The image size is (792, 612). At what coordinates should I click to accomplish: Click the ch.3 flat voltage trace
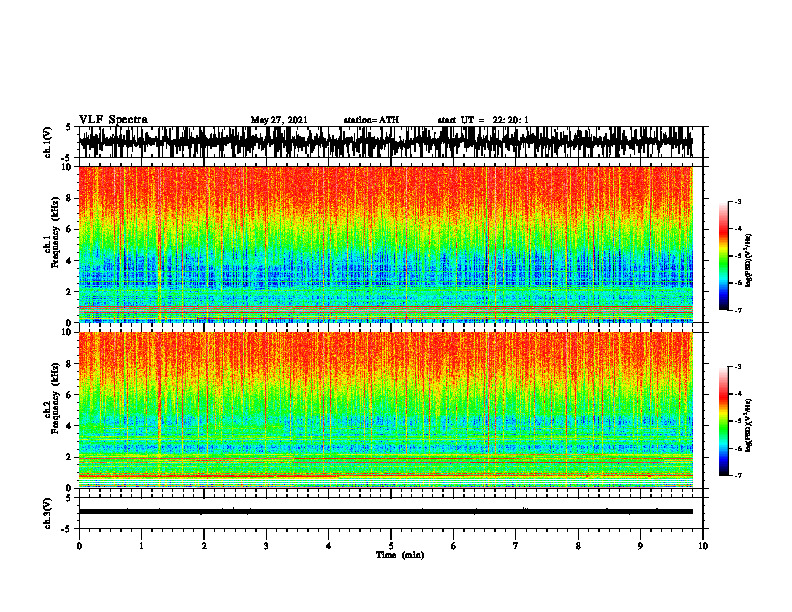tap(385, 512)
